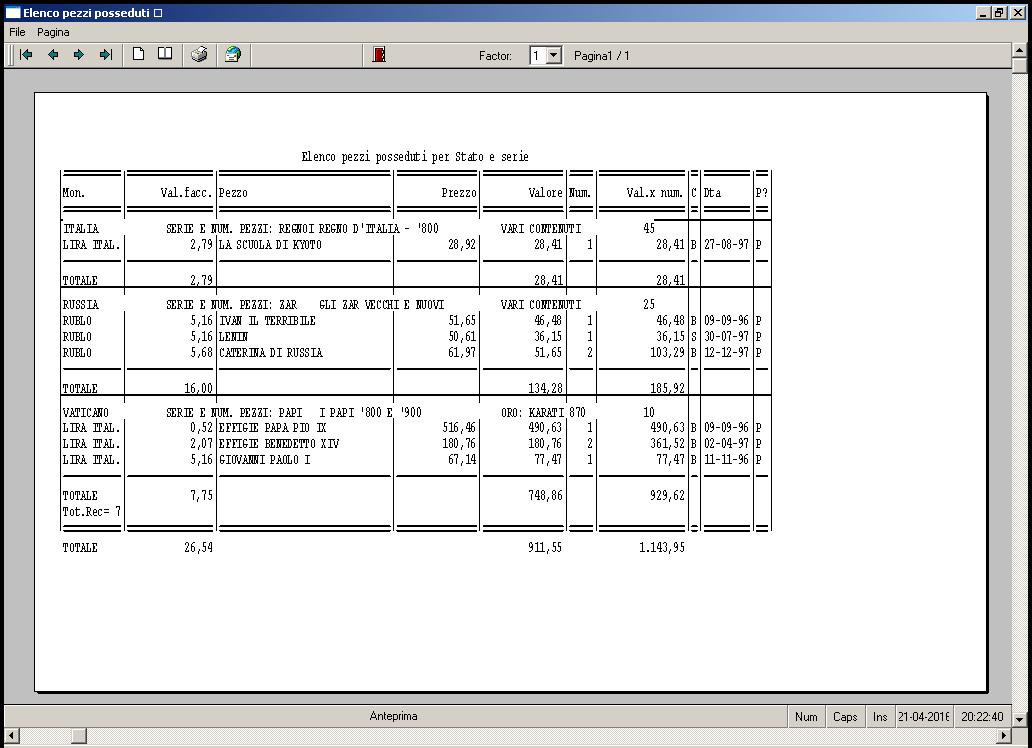The width and height of the screenshot is (1032, 748).
Task: Open the File menu
Action: [17, 32]
